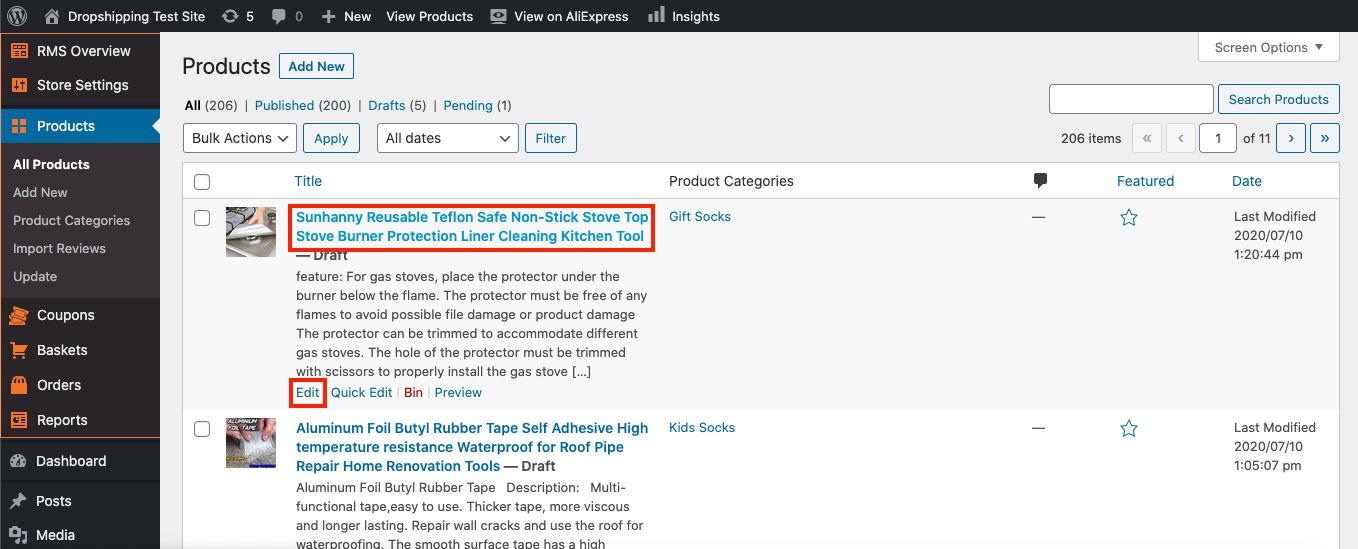Click the Sunhanny product thumbnail

[x=251, y=232]
